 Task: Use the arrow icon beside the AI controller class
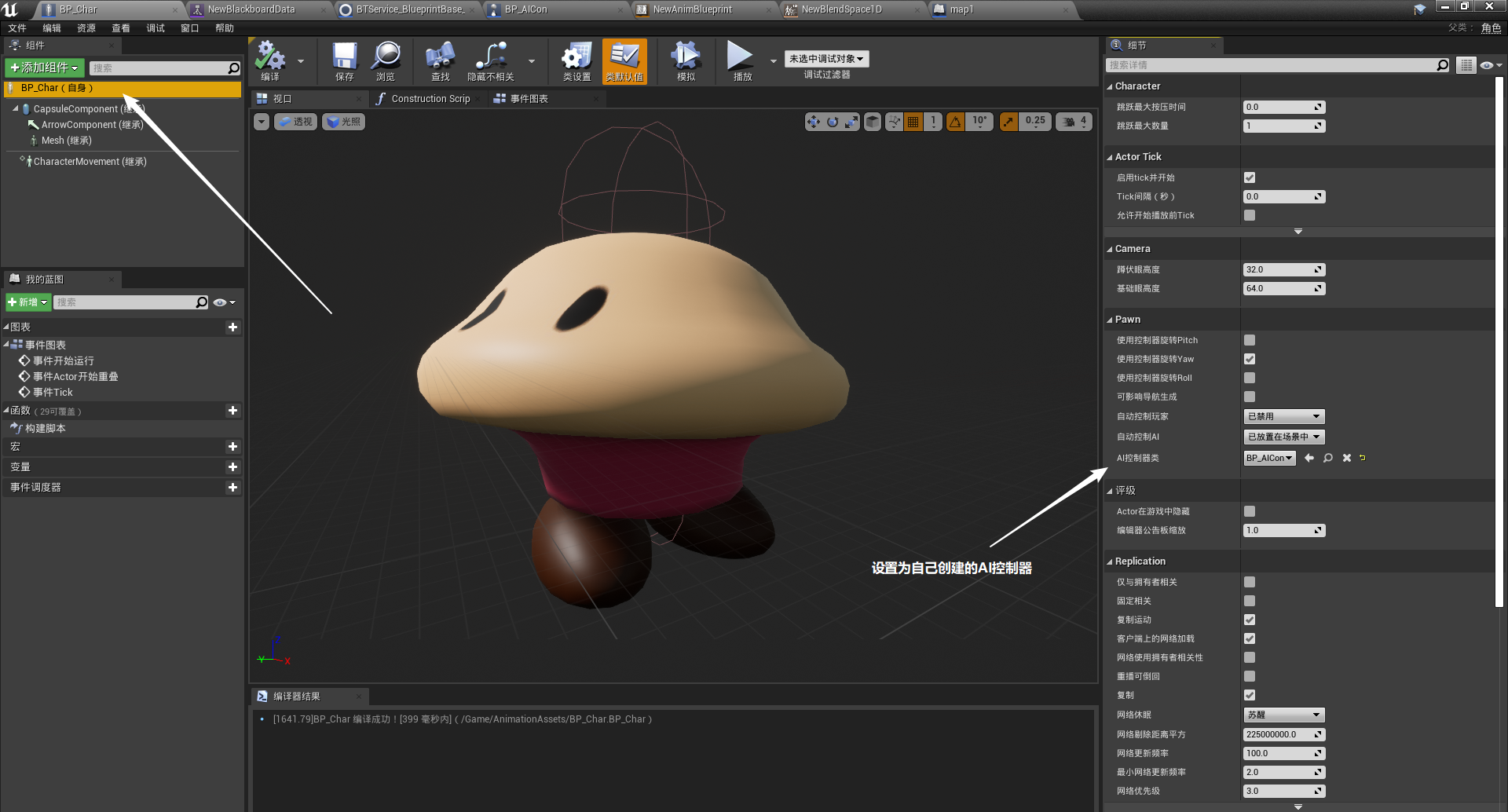(1309, 458)
